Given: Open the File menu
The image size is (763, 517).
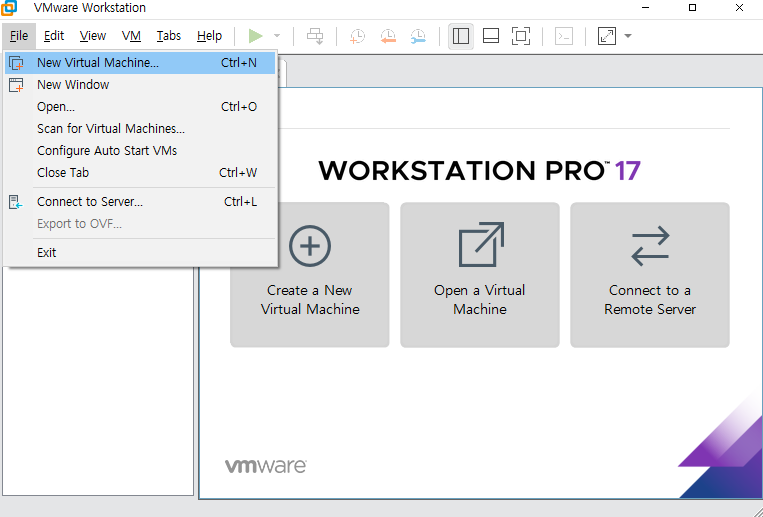Looking at the screenshot, I should pyautogui.click(x=19, y=36).
